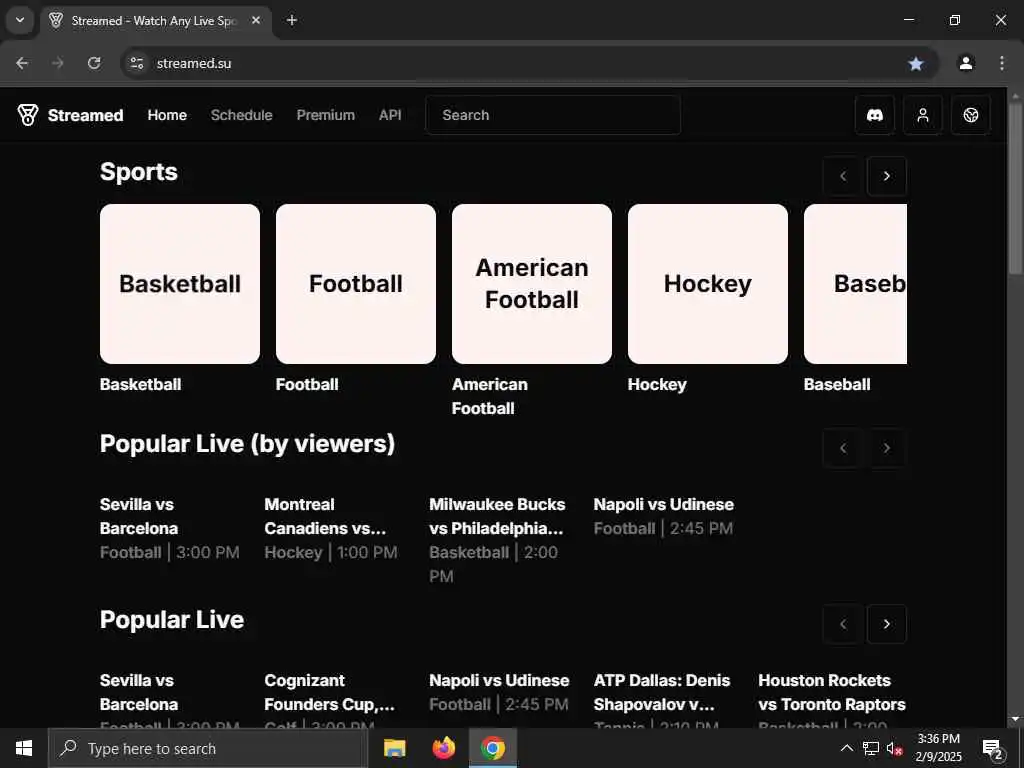Click previous arrow in Popular Live section
Screen dimensions: 1024x768
click(842, 624)
